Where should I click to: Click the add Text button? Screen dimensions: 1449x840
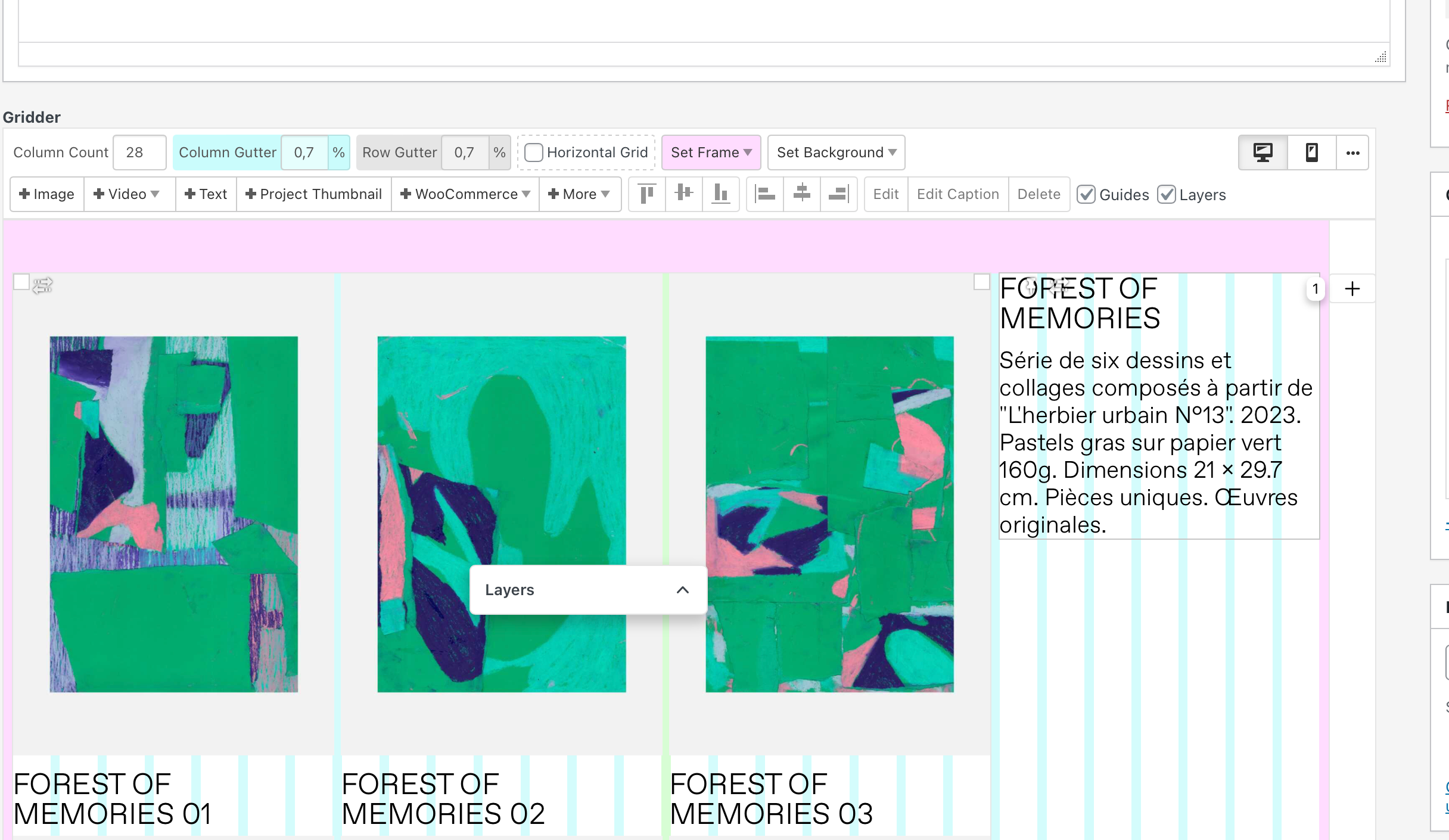click(206, 194)
